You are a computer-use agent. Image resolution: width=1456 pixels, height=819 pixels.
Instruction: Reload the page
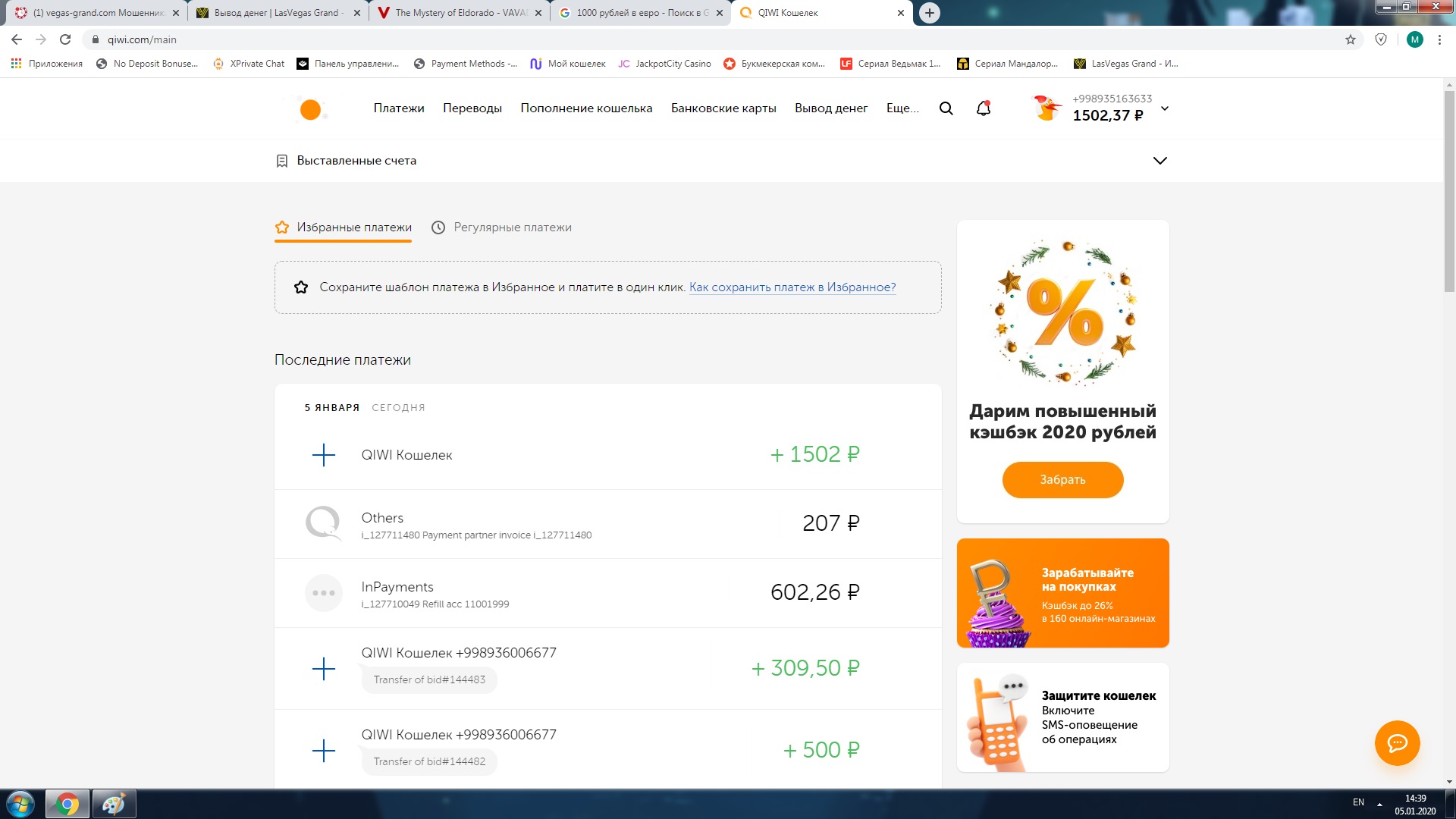(x=65, y=39)
